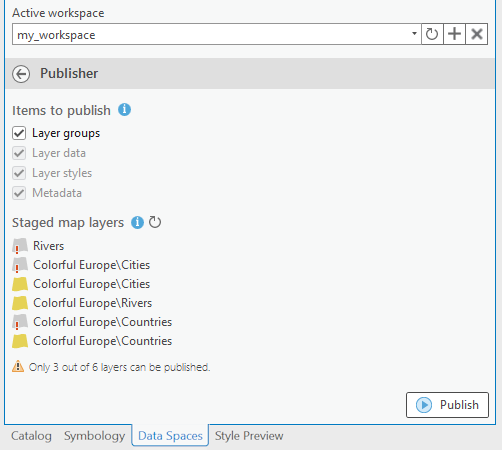Screen dimensions: 502x450
Task: Refresh the staged map layers list
Action: pos(155,222)
